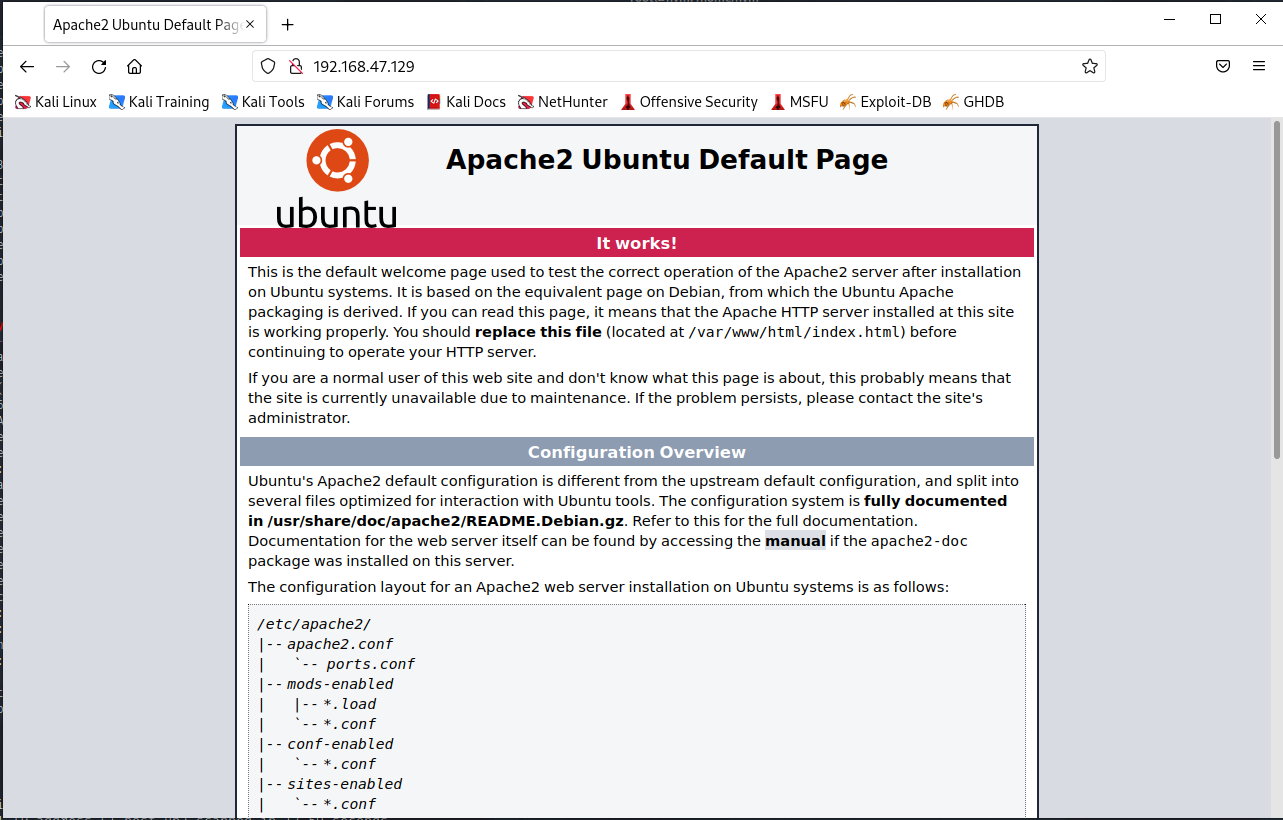Open the Offensive Security bookmark
The height and width of the screenshot is (820, 1283).
click(688, 101)
